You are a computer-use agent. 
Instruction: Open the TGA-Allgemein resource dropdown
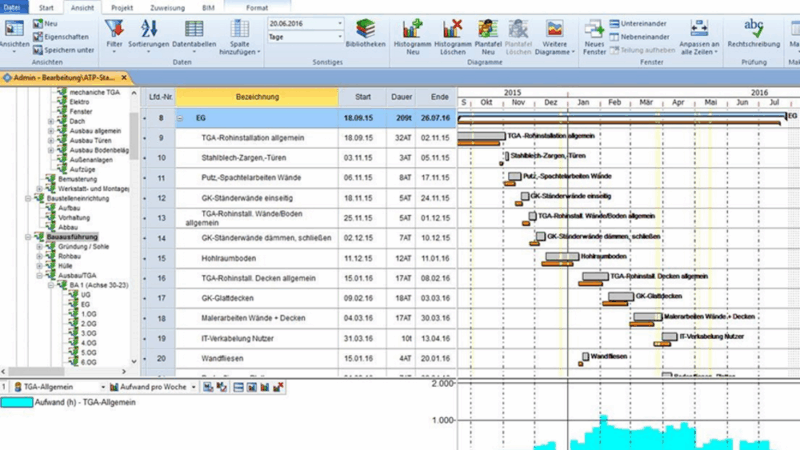[x=103, y=387]
